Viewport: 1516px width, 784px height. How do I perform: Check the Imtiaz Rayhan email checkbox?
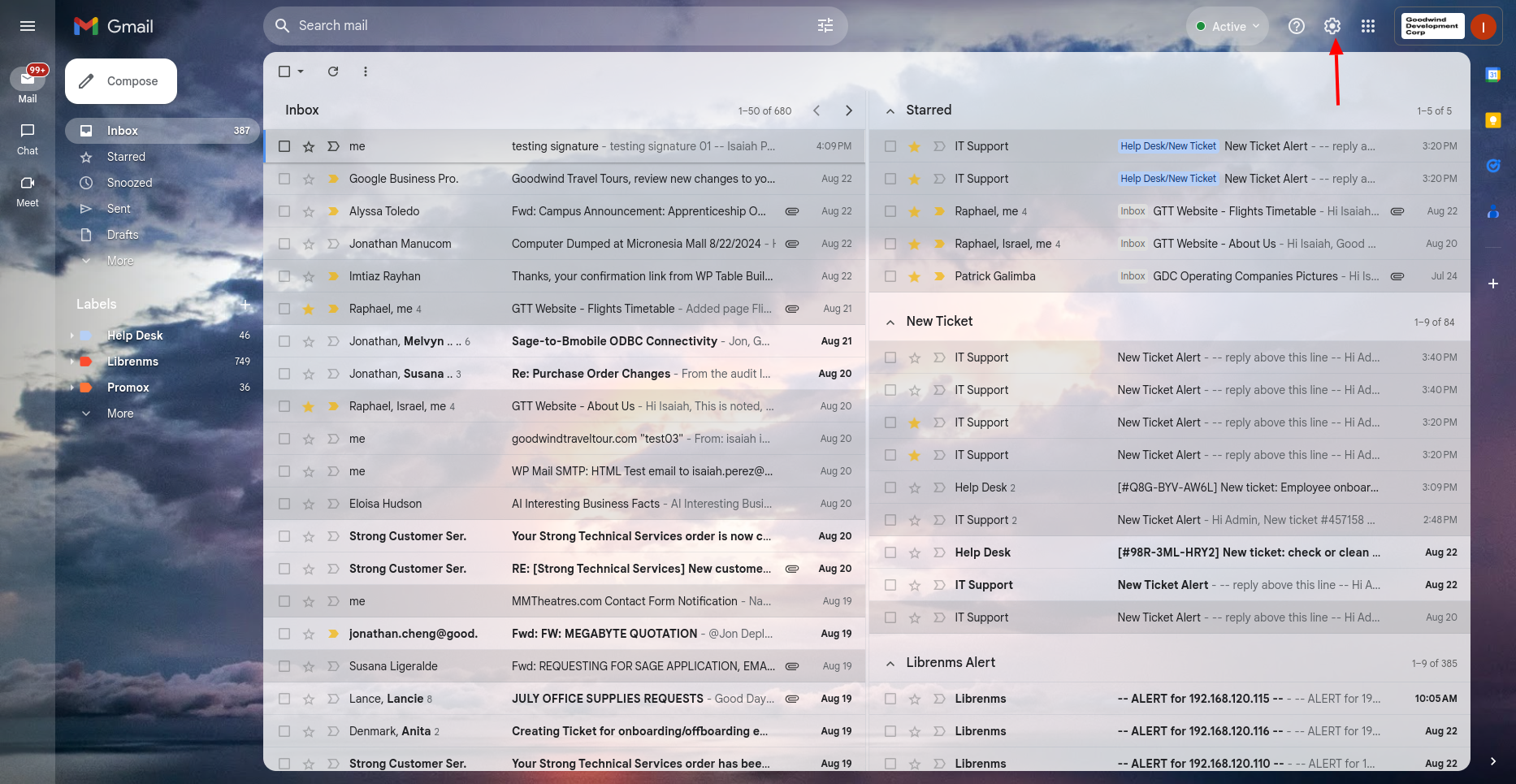click(x=284, y=276)
